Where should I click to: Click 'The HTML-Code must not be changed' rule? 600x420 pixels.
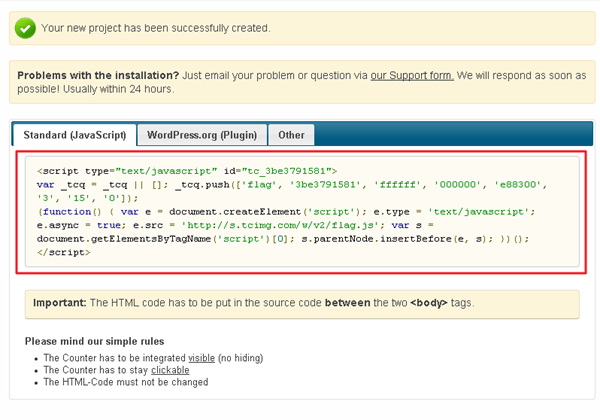126,382
